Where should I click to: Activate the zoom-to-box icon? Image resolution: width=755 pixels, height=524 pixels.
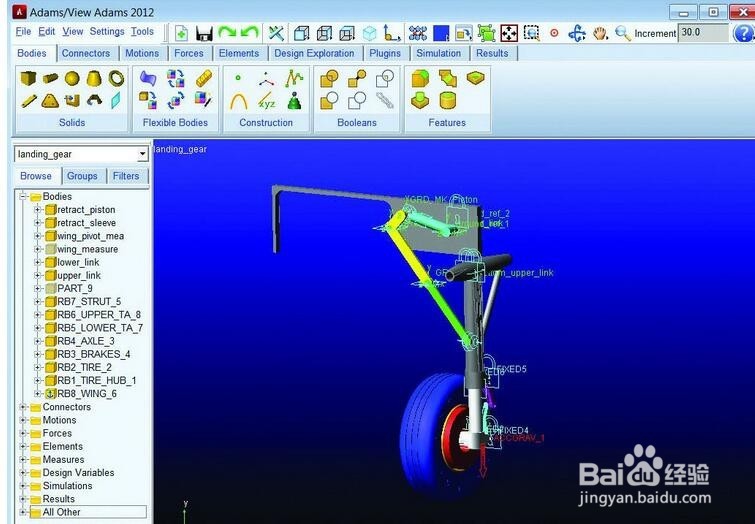(x=531, y=33)
